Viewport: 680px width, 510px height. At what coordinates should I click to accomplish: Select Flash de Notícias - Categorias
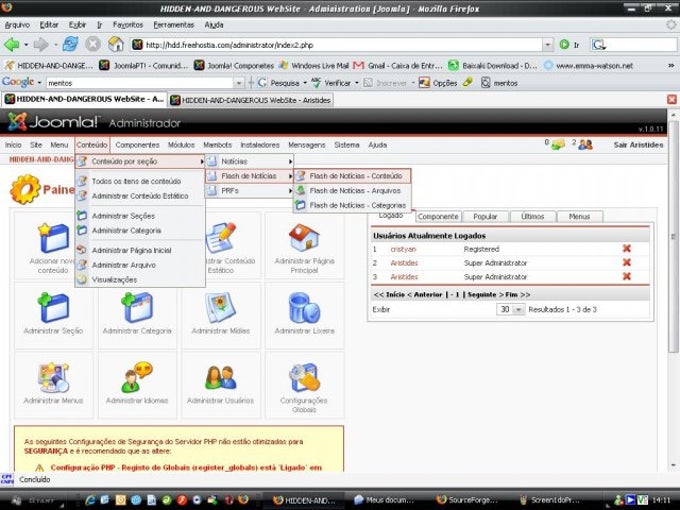pos(352,205)
